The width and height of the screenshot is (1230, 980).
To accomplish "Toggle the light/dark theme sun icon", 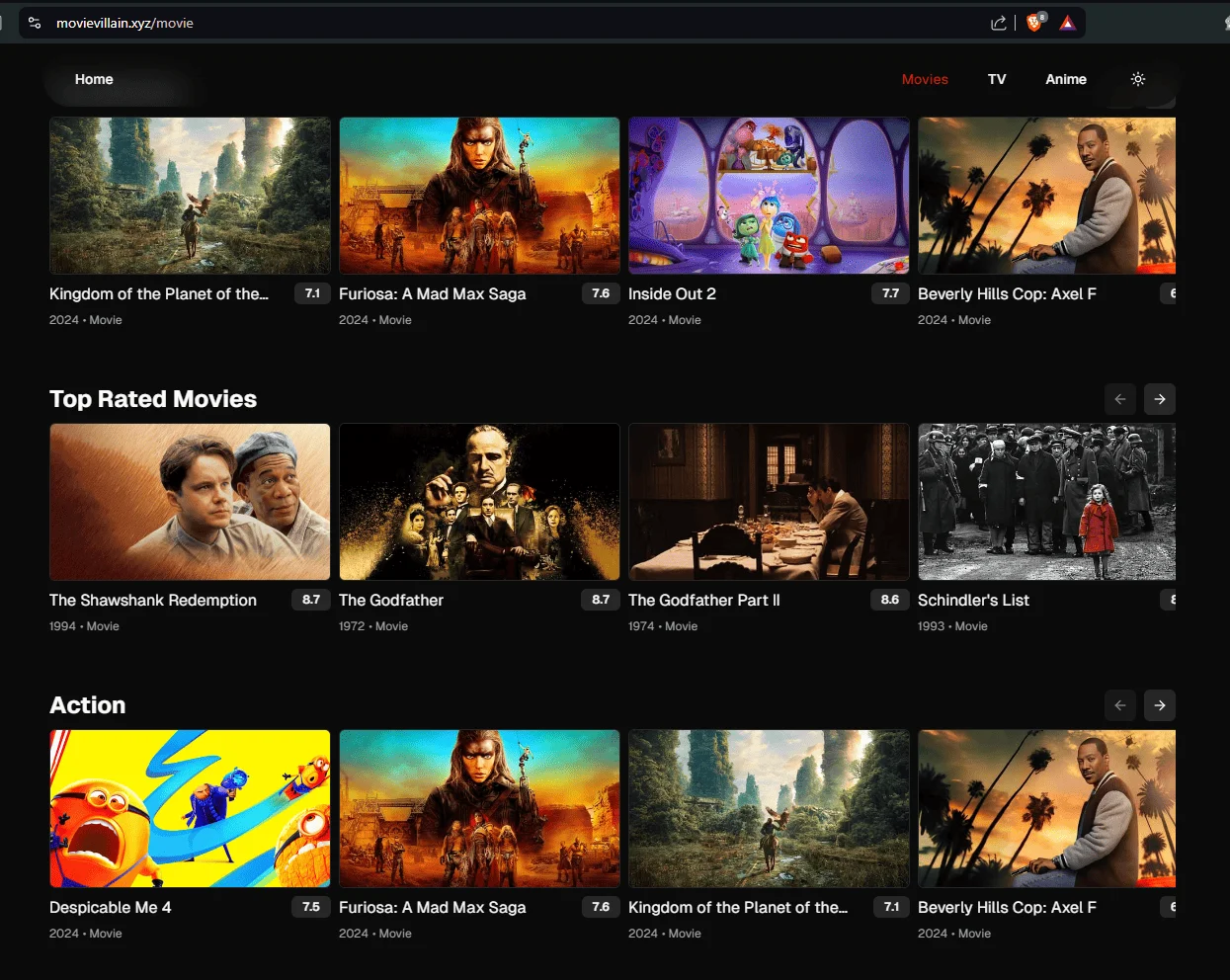I will (x=1138, y=79).
